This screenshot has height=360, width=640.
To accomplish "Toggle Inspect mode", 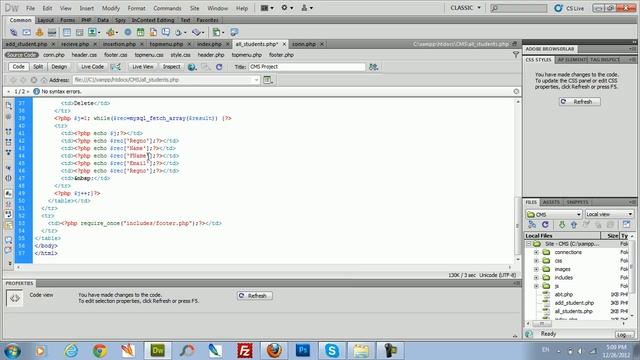I will (171, 67).
